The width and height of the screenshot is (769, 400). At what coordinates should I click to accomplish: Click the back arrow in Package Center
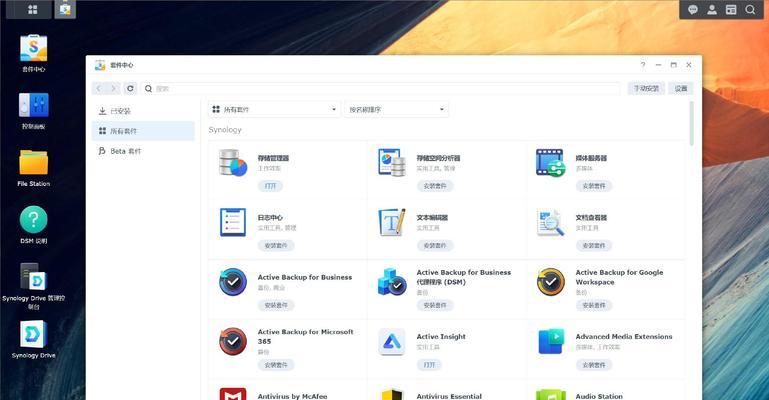99,88
